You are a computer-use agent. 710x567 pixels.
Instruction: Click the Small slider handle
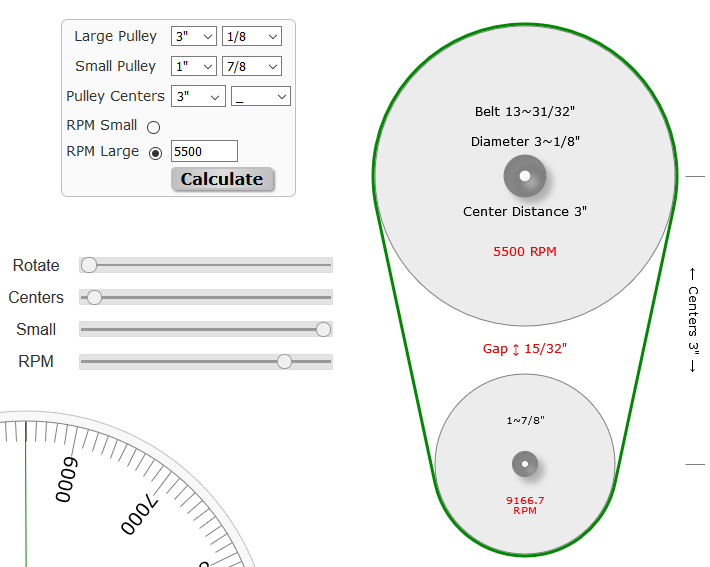point(323,329)
